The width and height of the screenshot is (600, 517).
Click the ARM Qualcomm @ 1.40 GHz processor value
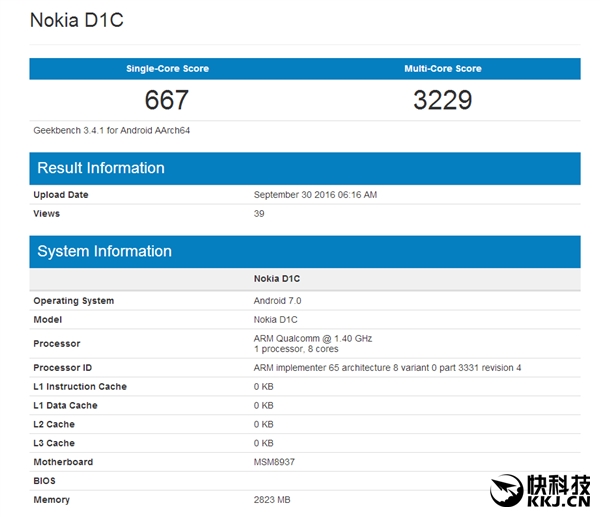(313, 338)
